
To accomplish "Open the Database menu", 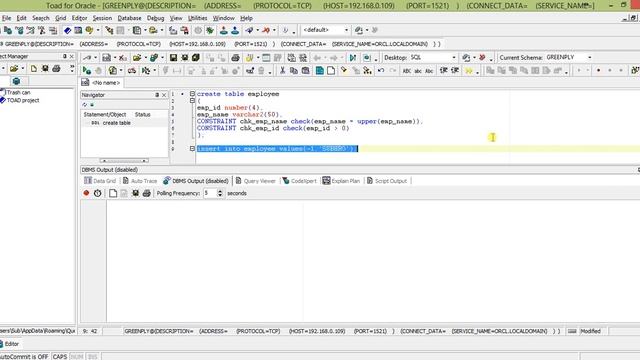I will (x=129, y=18).
